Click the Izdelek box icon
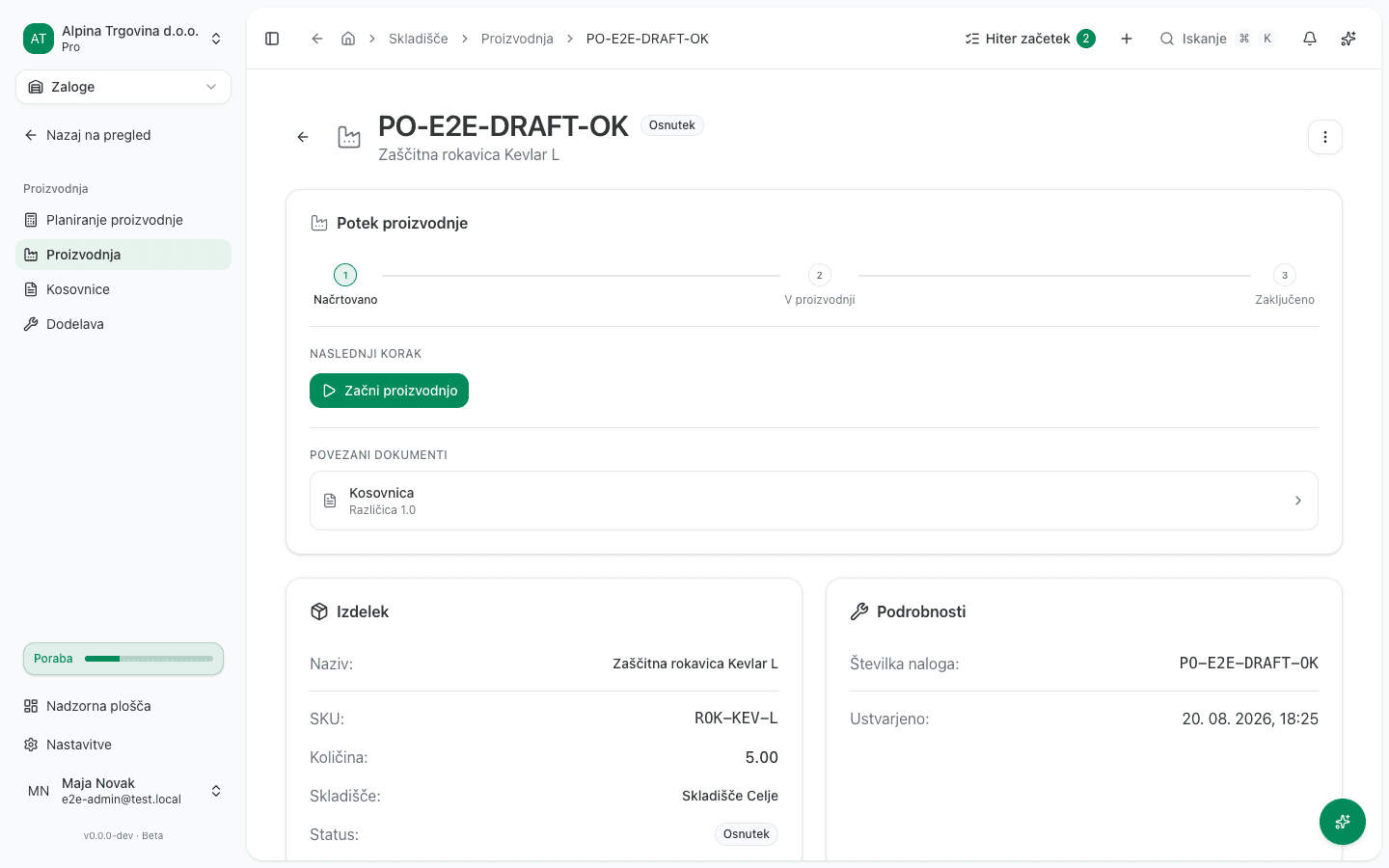 [x=319, y=611]
